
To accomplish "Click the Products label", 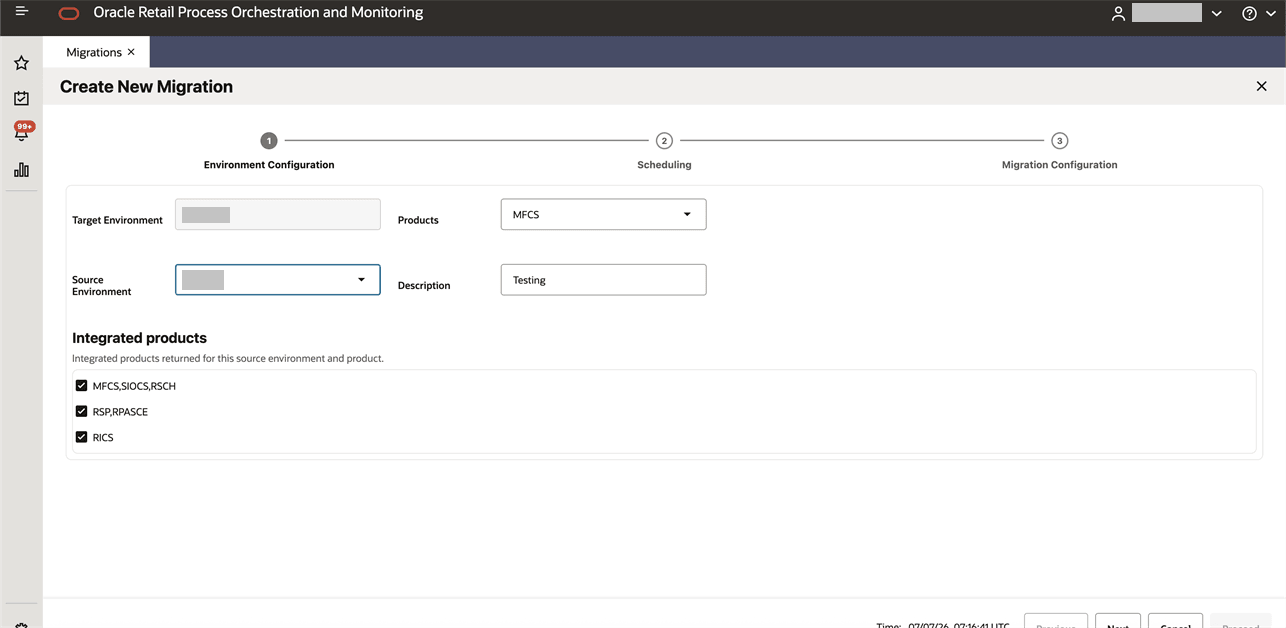I will pos(418,220).
